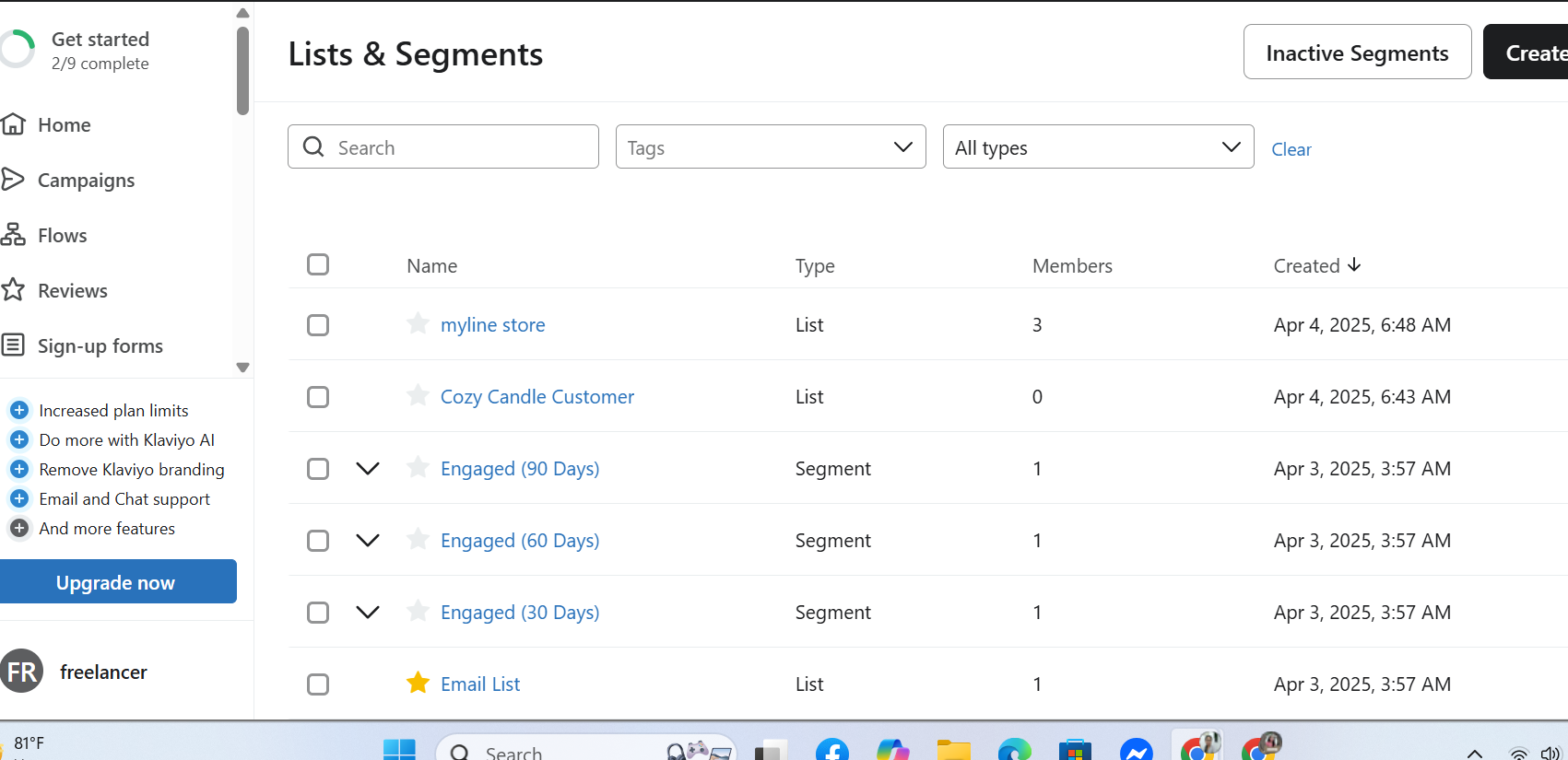This screenshot has height=760, width=1568.
Task: Open the Flows icon in the sidebar
Action: click(x=13, y=235)
